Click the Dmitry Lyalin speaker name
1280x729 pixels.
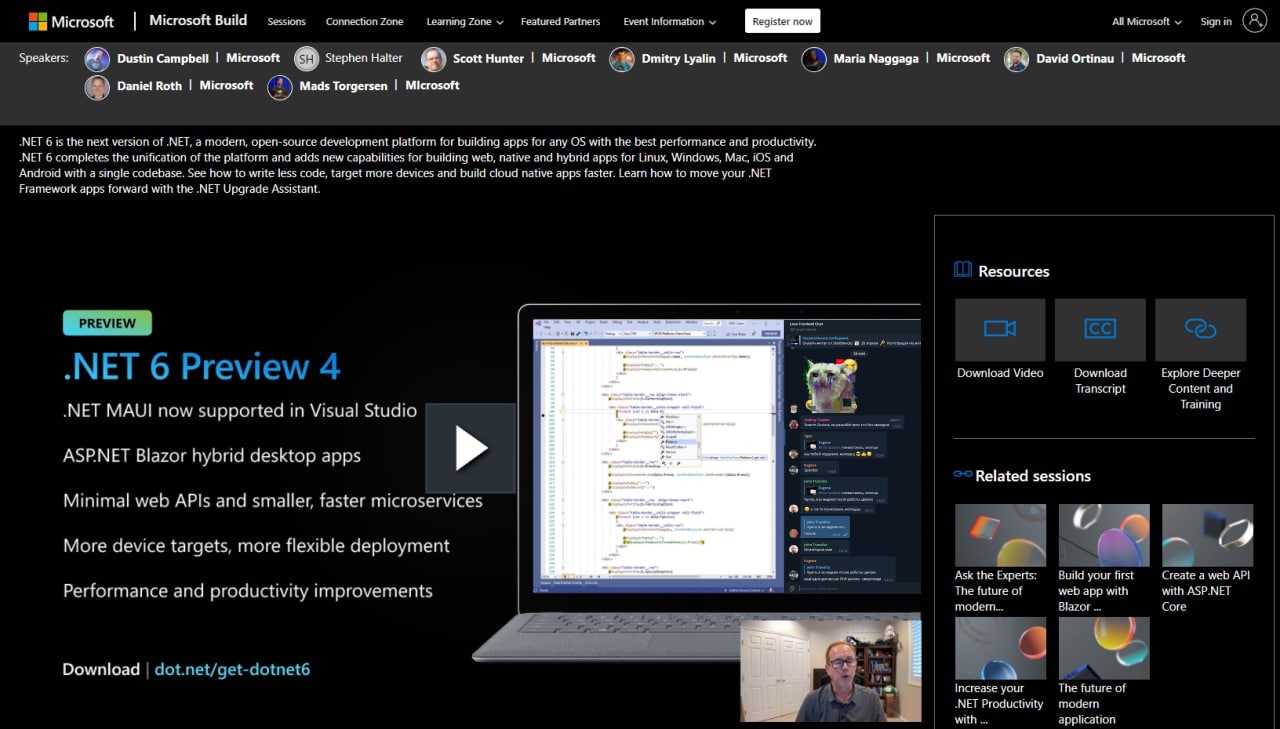[x=679, y=59]
